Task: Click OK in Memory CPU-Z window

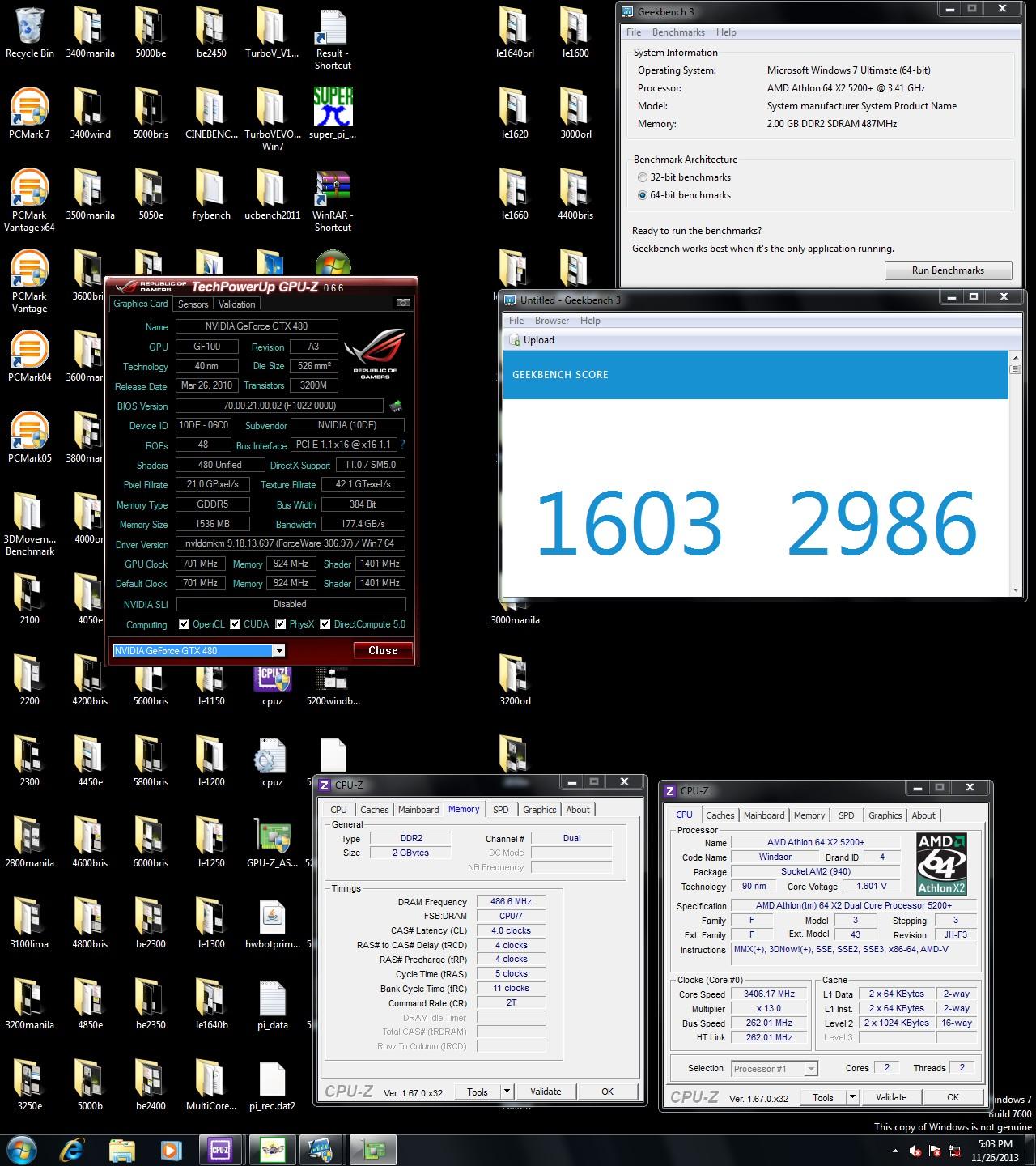Action: point(607,1092)
